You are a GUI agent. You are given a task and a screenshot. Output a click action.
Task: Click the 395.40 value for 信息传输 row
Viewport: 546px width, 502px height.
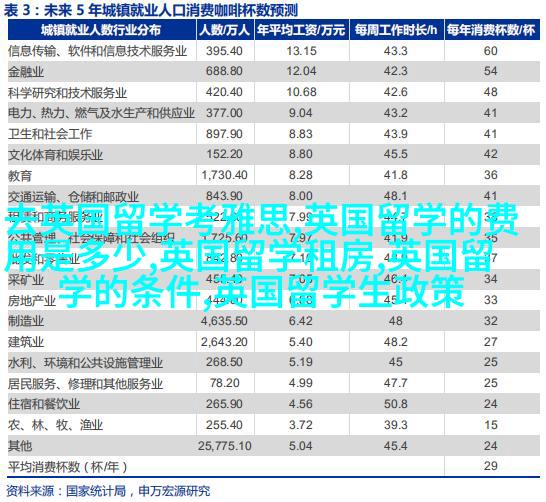(224, 51)
